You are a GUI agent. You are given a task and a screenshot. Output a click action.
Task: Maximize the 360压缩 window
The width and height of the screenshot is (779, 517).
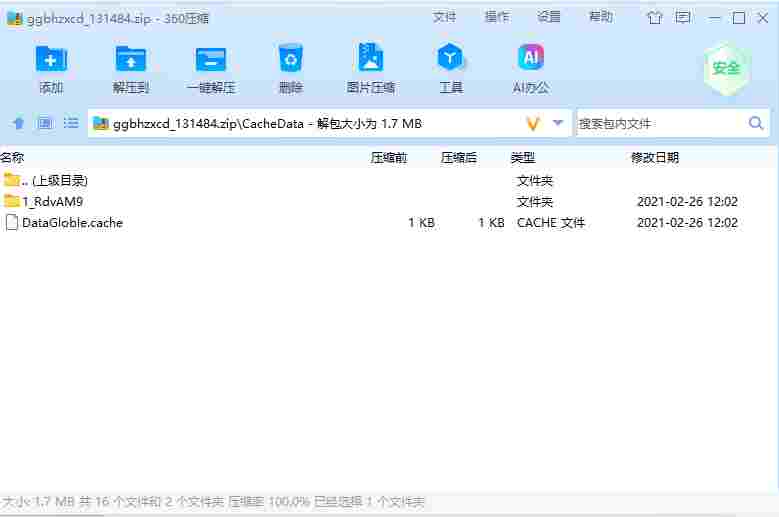click(x=739, y=18)
